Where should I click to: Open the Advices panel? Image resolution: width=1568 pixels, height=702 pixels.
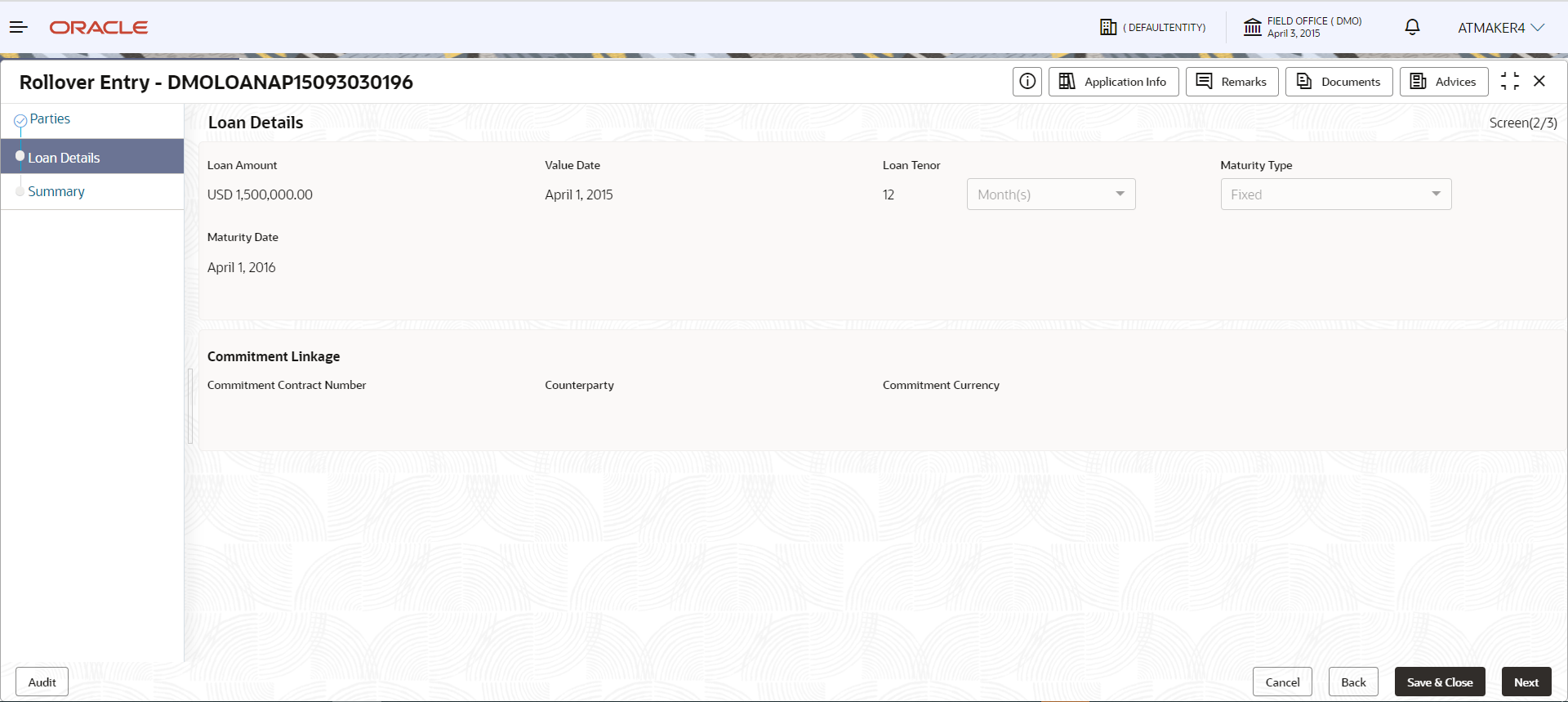[x=1443, y=82]
